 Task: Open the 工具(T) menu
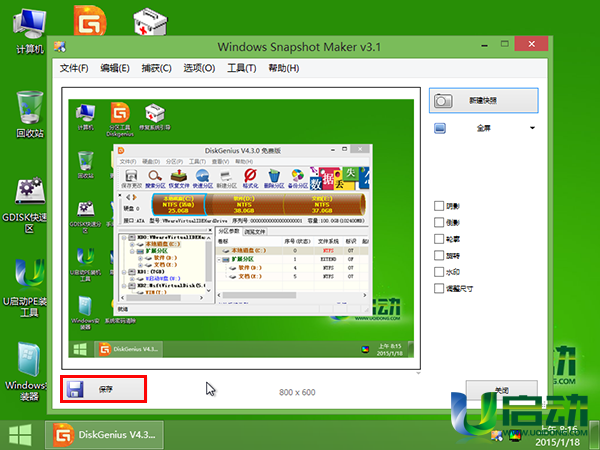click(x=241, y=68)
